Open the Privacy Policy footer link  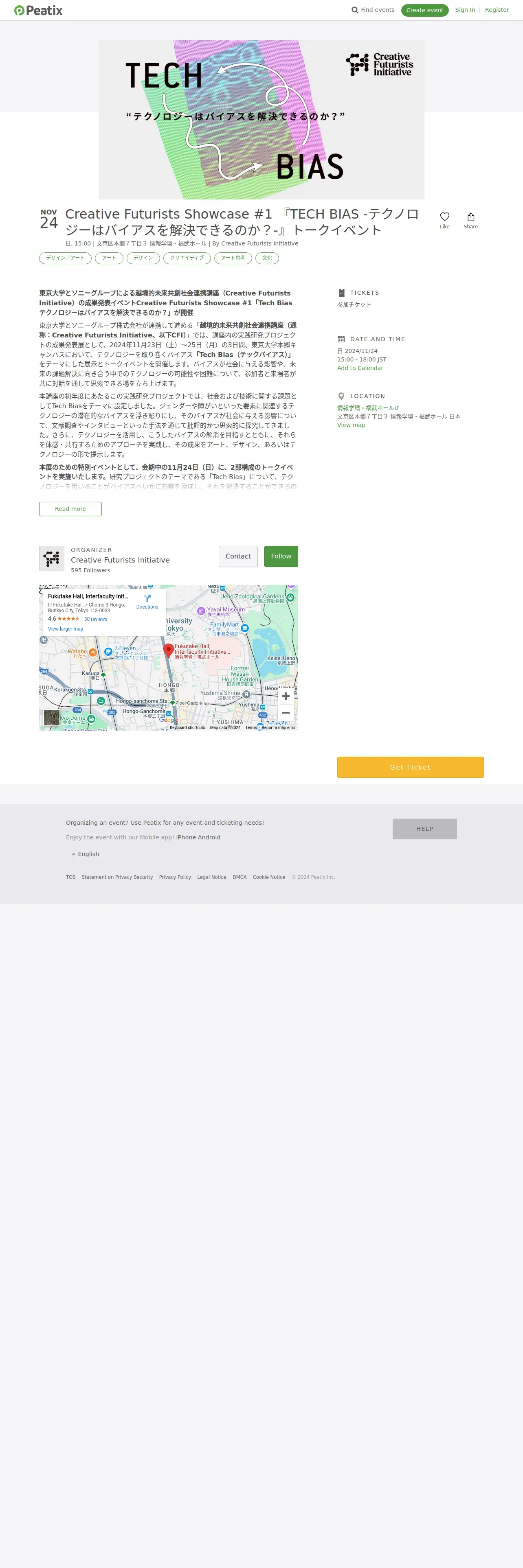tap(175, 877)
